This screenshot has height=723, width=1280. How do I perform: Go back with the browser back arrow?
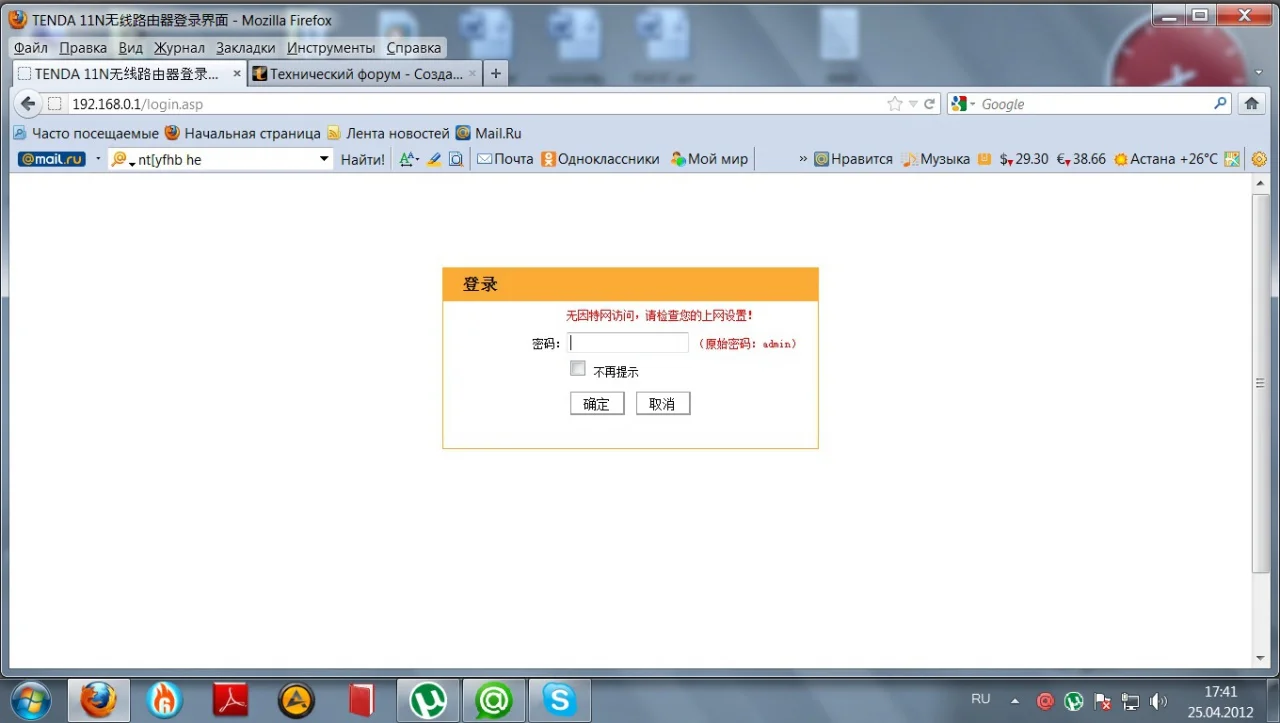28,104
